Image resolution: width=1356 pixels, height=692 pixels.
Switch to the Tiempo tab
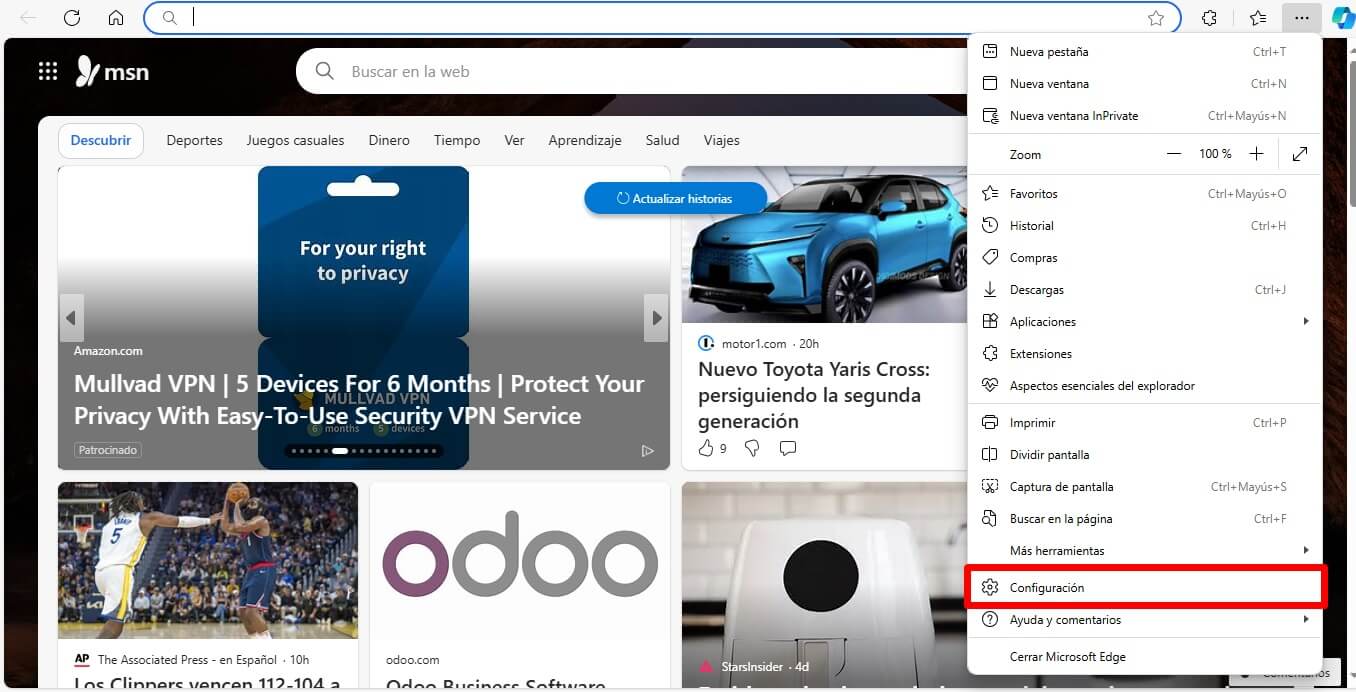tap(457, 141)
